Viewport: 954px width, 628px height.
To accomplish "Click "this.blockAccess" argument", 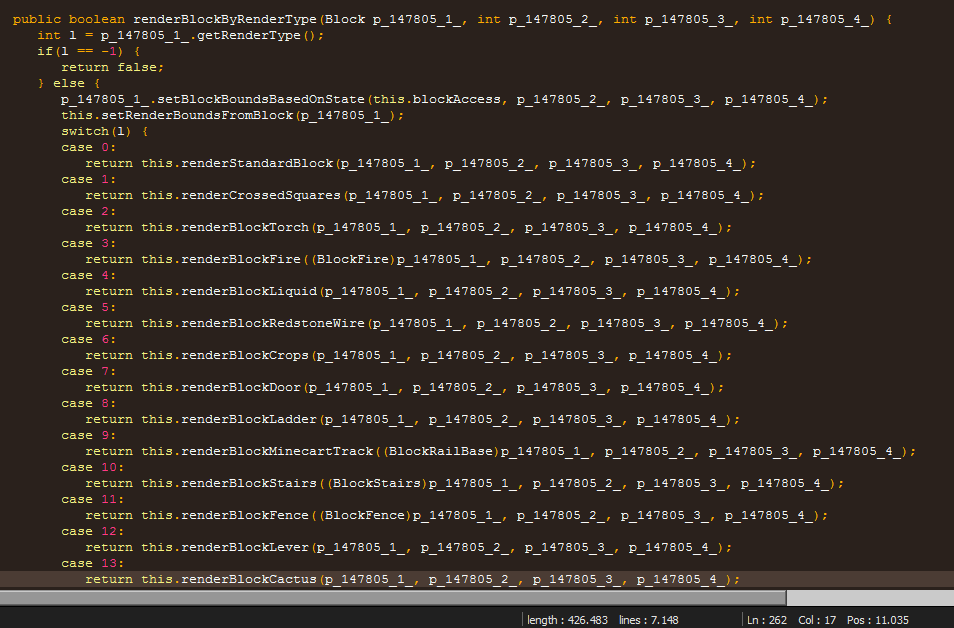I will 437,99.
